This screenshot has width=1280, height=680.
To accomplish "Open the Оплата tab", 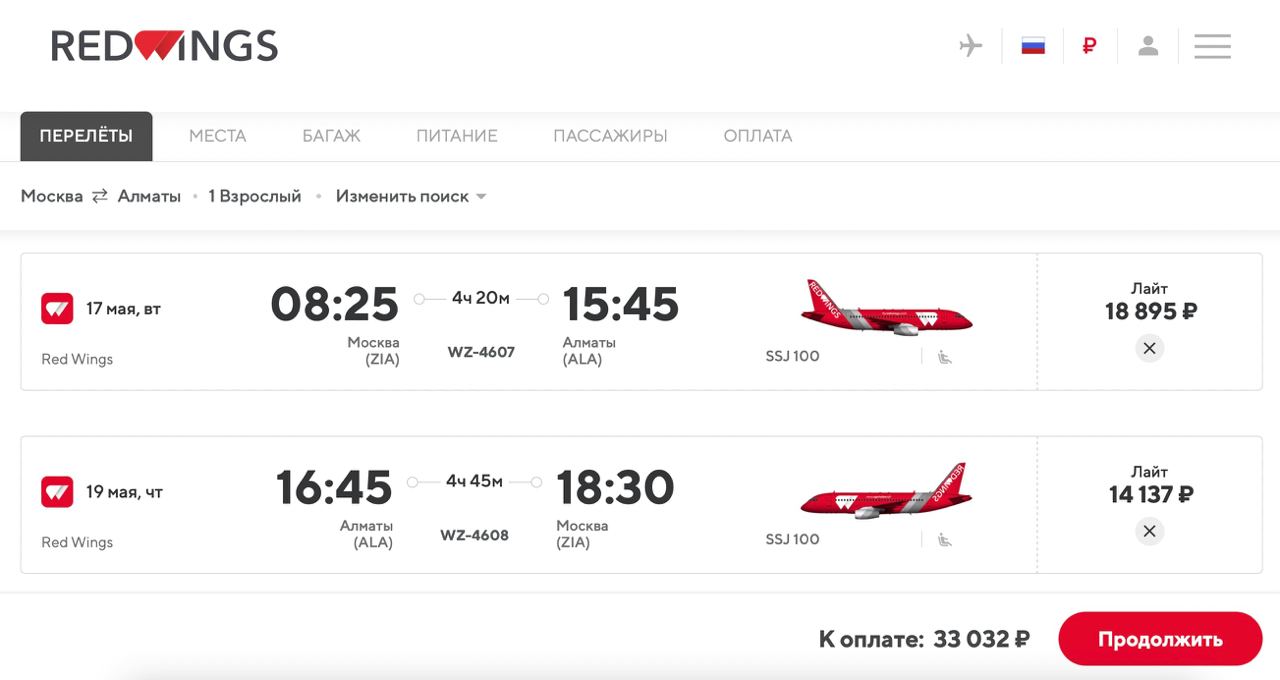I will [x=757, y=136].
